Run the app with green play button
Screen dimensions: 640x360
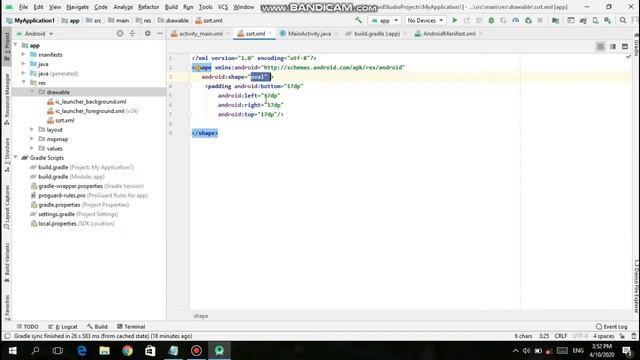455,20
